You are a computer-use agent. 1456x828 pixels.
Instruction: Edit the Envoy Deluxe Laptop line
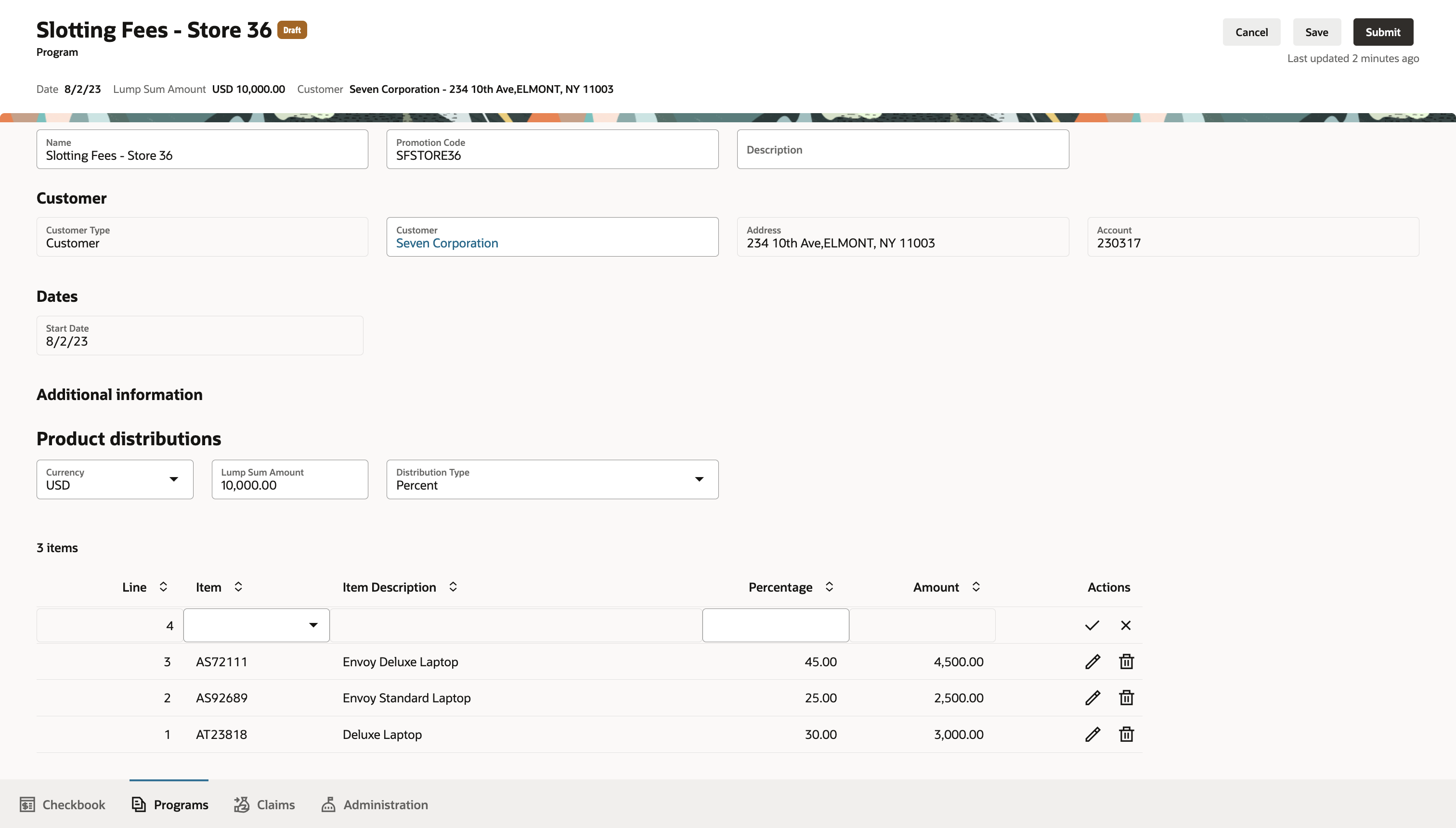1092,661
